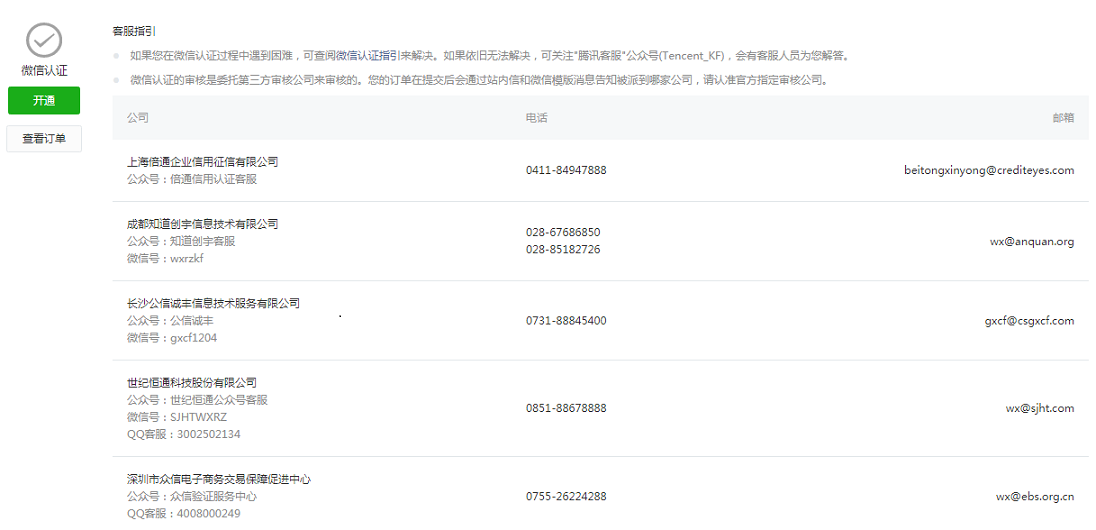
Task: Click phone number 0411-84947888
Action: click(x=566, y=170)
